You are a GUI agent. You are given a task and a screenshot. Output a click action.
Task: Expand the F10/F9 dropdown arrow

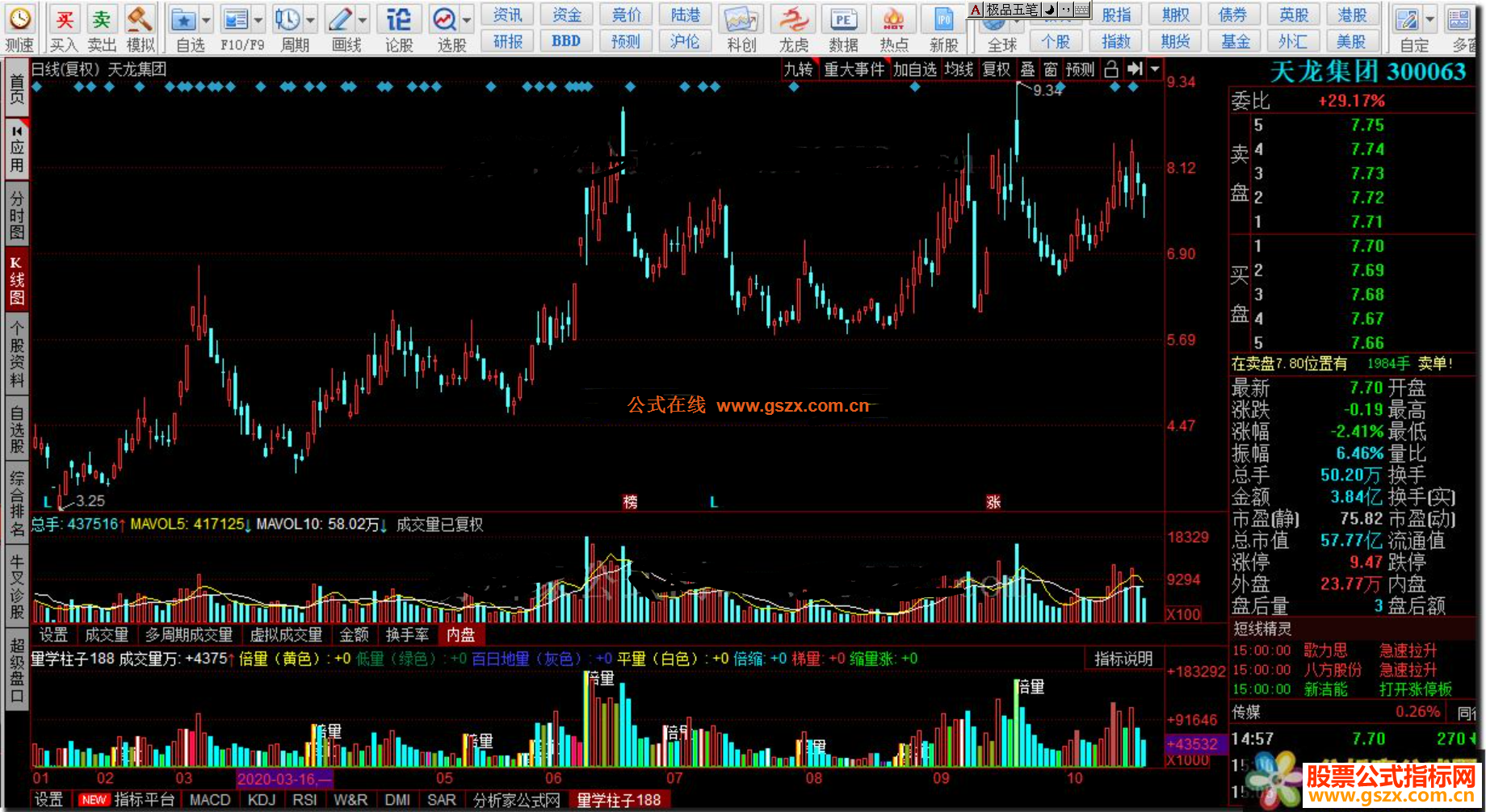(258, 20)
